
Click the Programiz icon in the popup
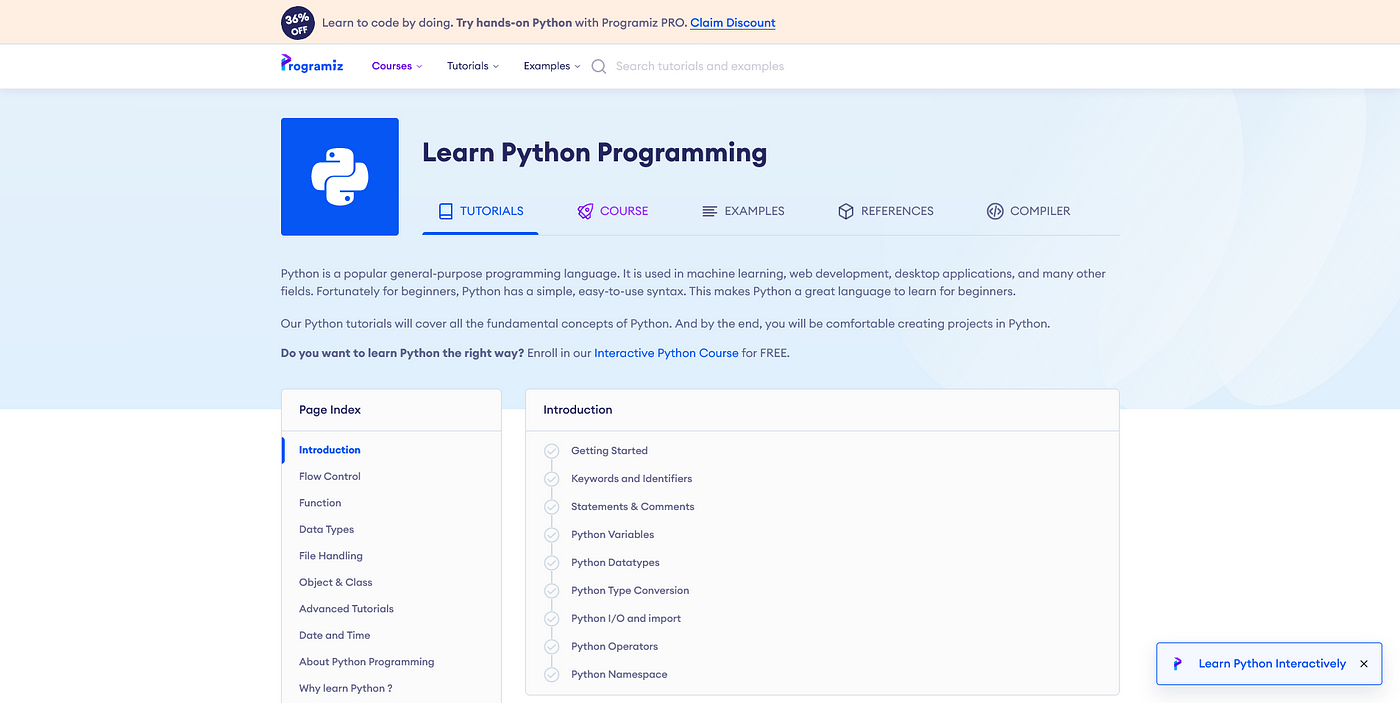pyautogui.click(x=1177, y=663)
